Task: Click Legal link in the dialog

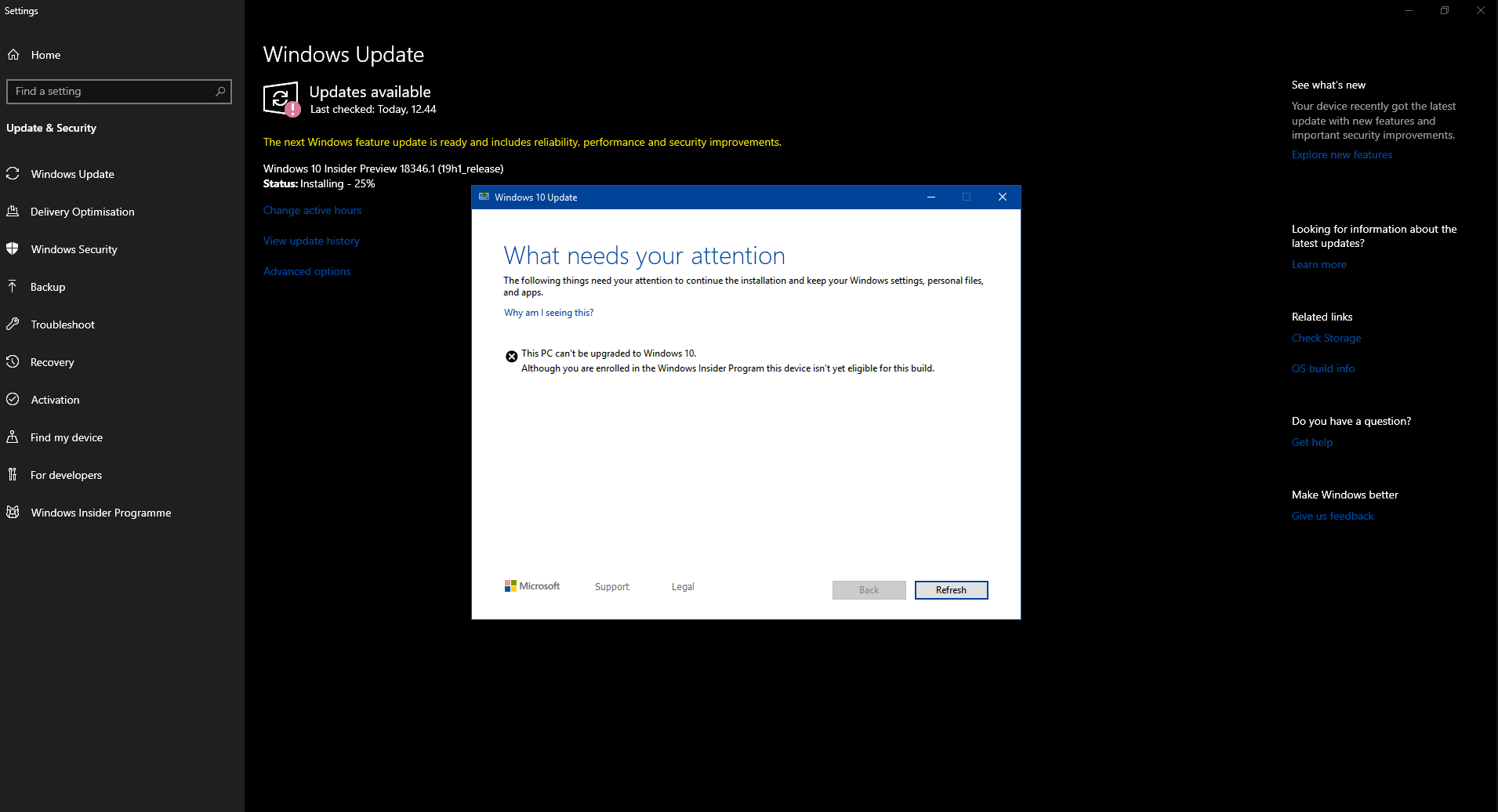Action: pos(683,587)
